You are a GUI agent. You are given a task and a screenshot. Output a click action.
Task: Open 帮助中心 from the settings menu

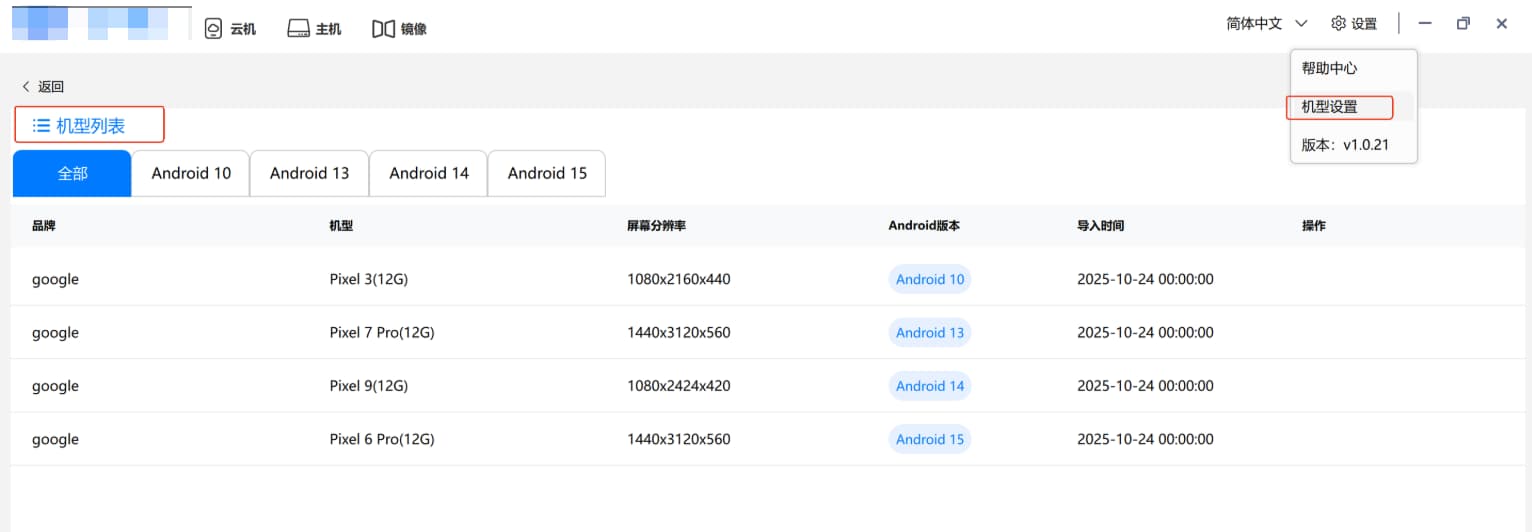pos(1329,68)
